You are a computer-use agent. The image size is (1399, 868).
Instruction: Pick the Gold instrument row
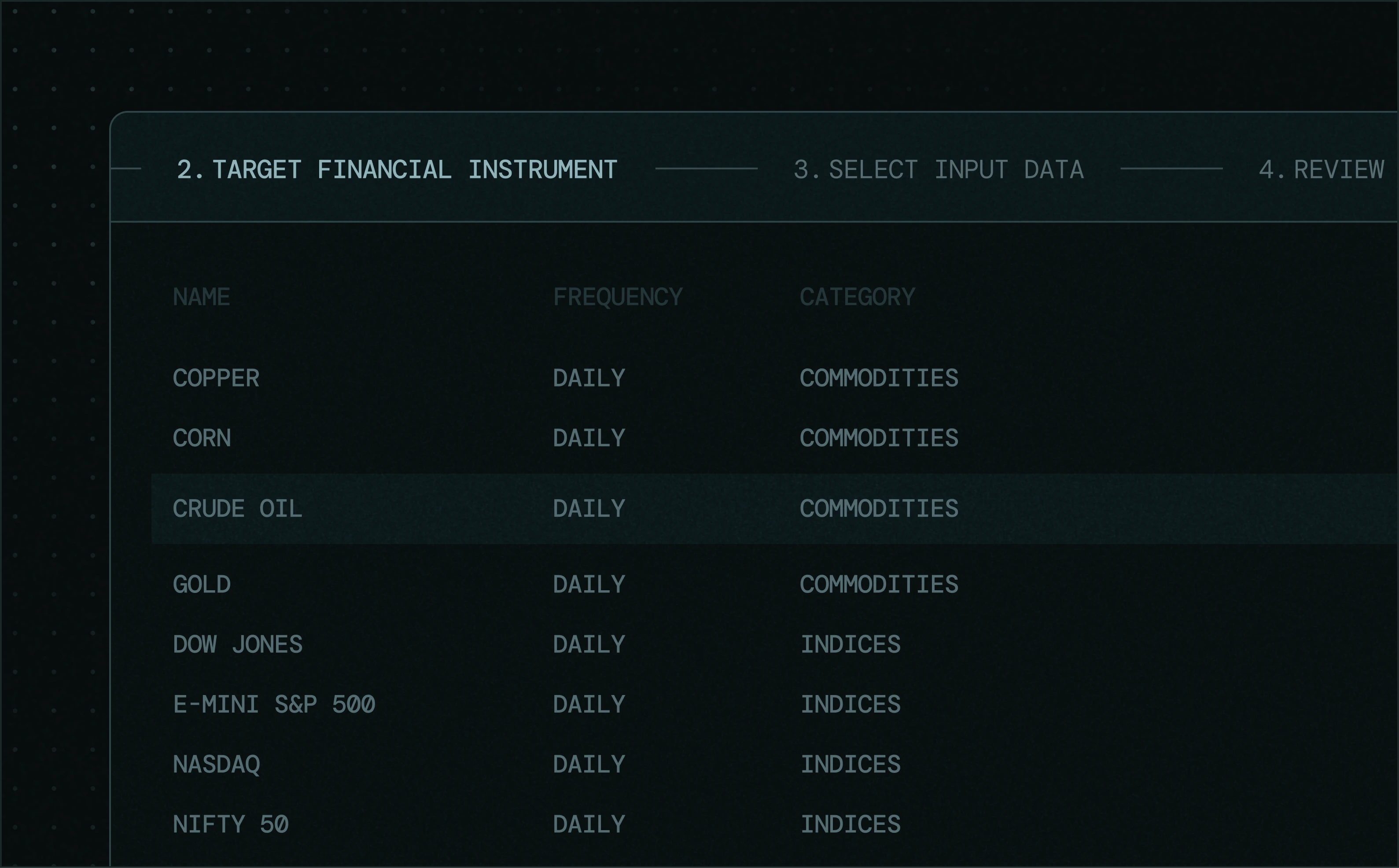202,585
